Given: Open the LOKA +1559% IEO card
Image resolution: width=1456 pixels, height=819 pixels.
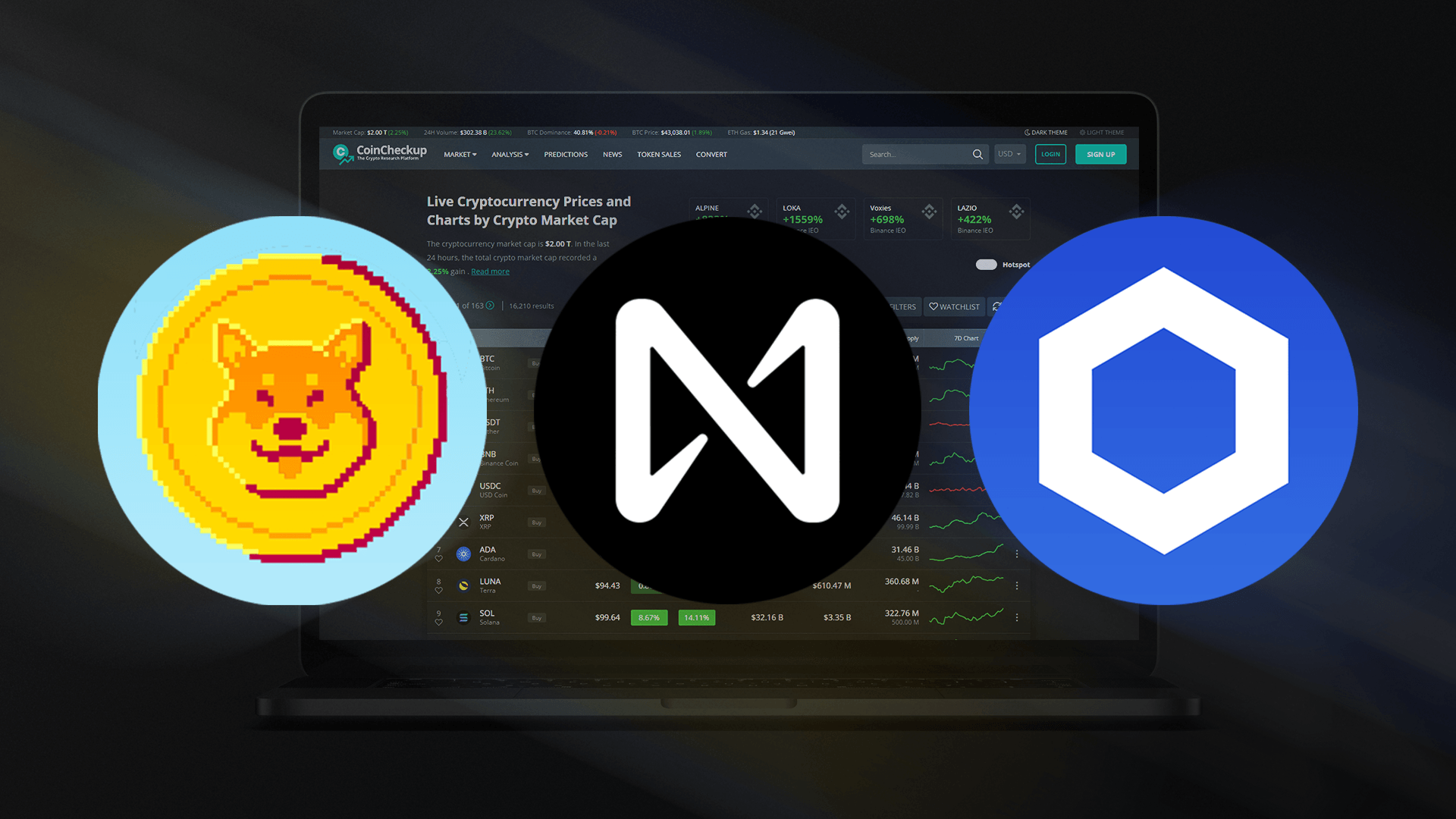Looking at the screenshot, I should pos(816,218).
